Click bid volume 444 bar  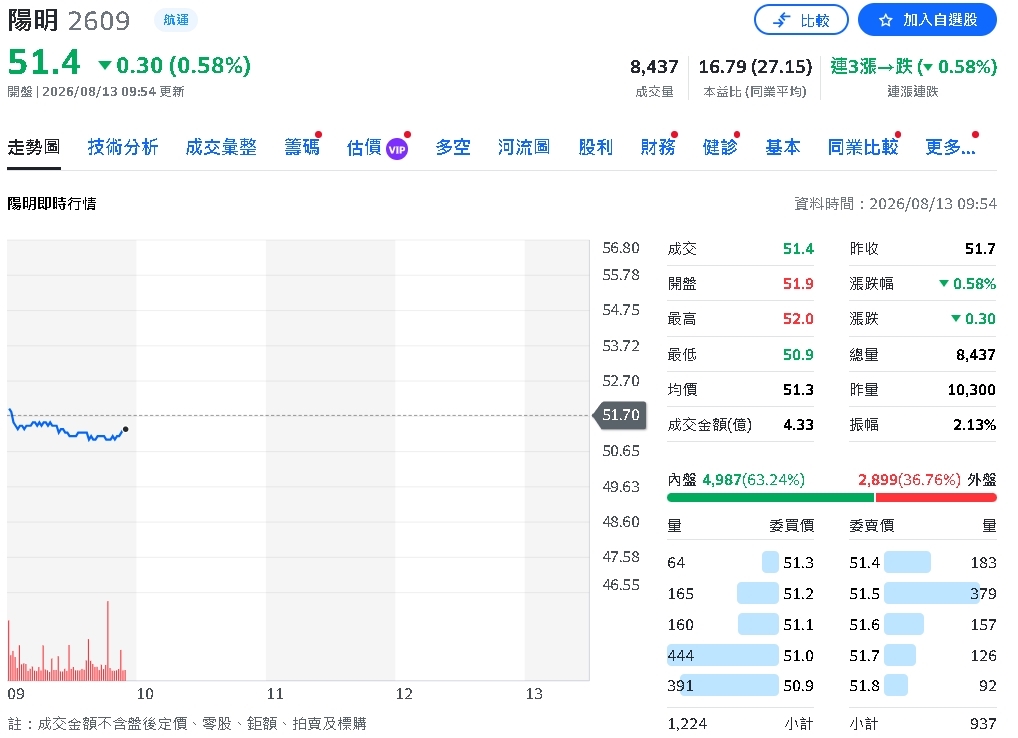click(x=723, y=656)
